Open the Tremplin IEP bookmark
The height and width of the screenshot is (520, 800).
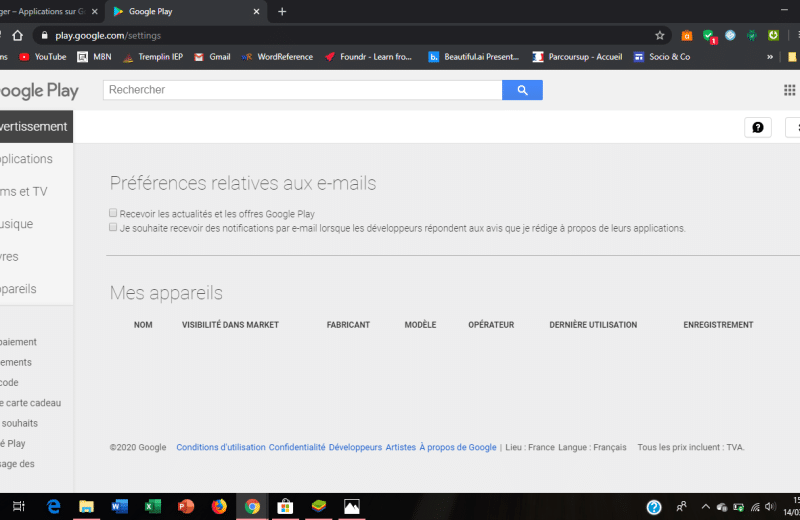coord(153,57)
